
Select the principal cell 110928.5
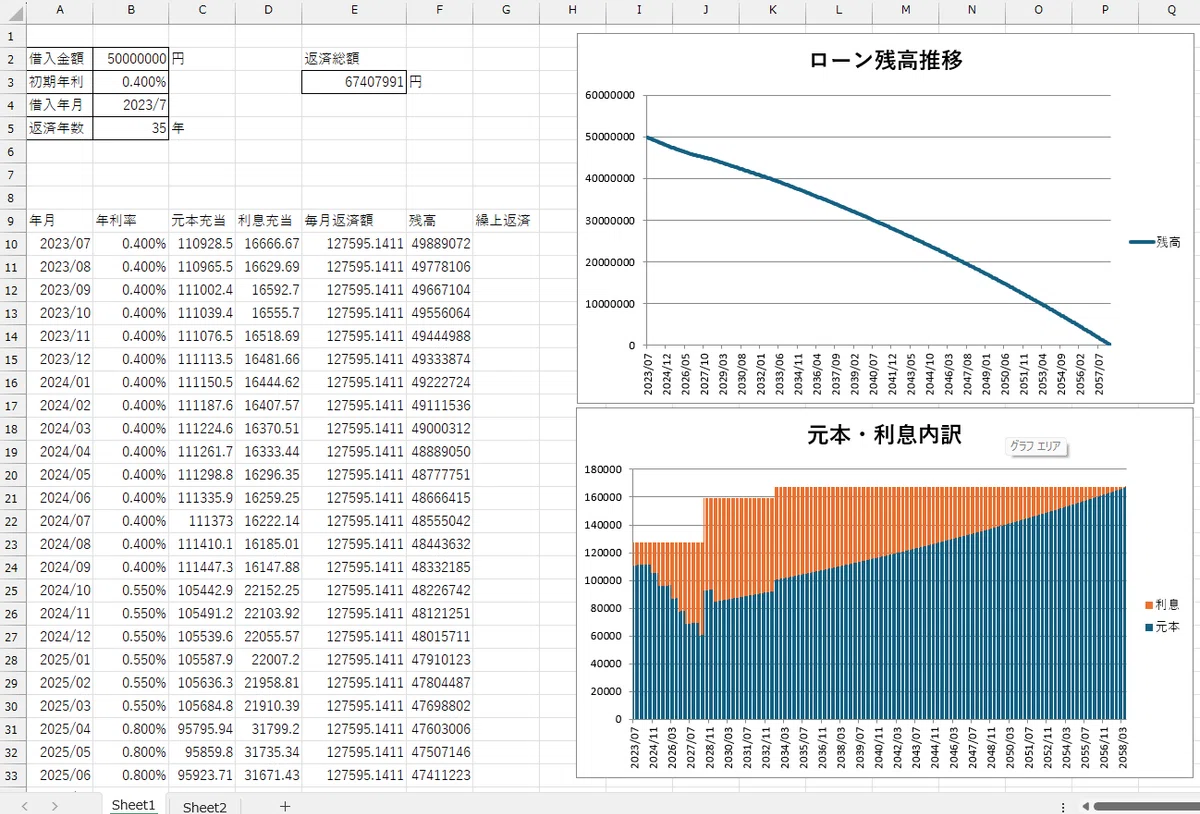[202, 243]
